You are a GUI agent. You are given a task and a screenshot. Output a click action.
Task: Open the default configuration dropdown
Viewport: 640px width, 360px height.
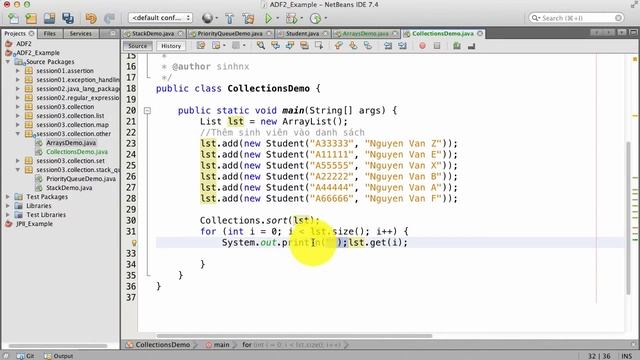point(160,18)
